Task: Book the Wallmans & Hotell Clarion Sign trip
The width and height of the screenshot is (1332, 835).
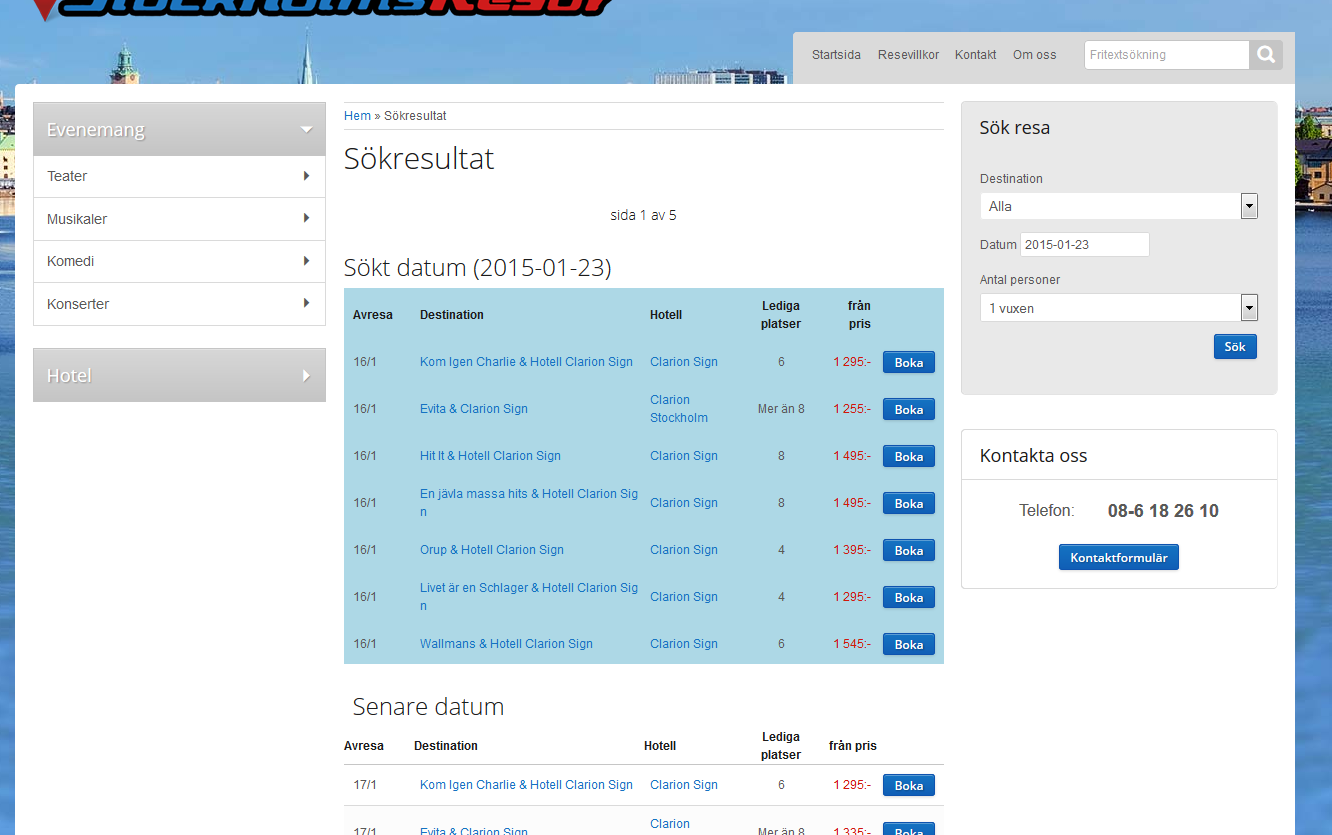Action: pos(908,644)
